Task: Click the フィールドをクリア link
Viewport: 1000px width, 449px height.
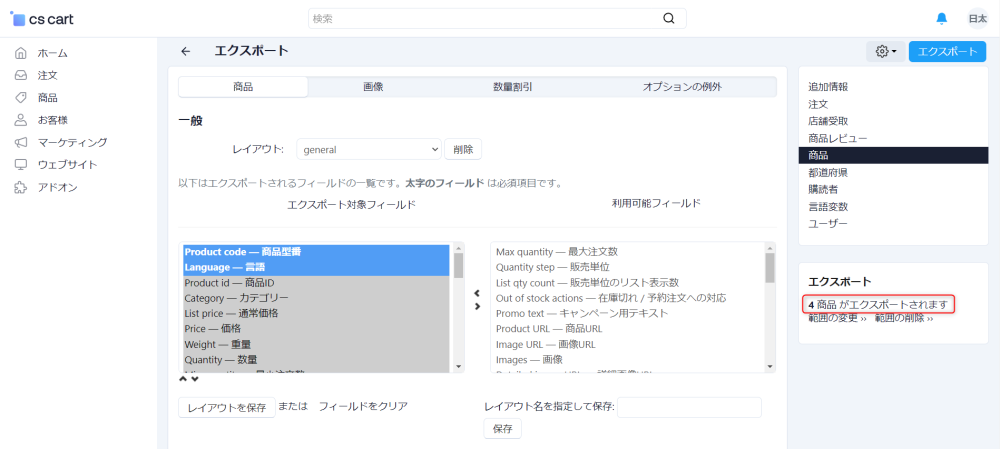Action: 363,406
